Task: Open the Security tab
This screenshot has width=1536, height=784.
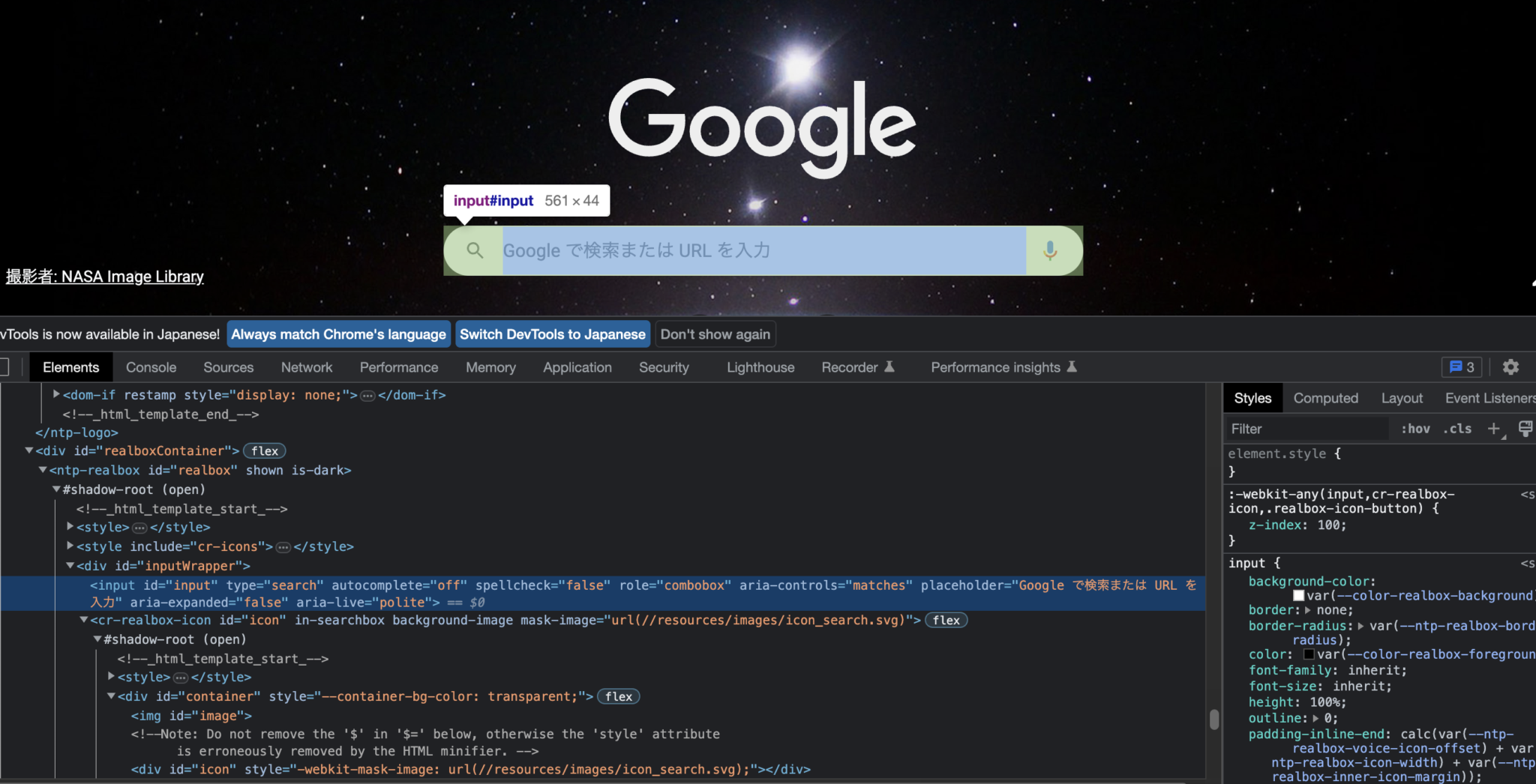Action: [664, 367]
